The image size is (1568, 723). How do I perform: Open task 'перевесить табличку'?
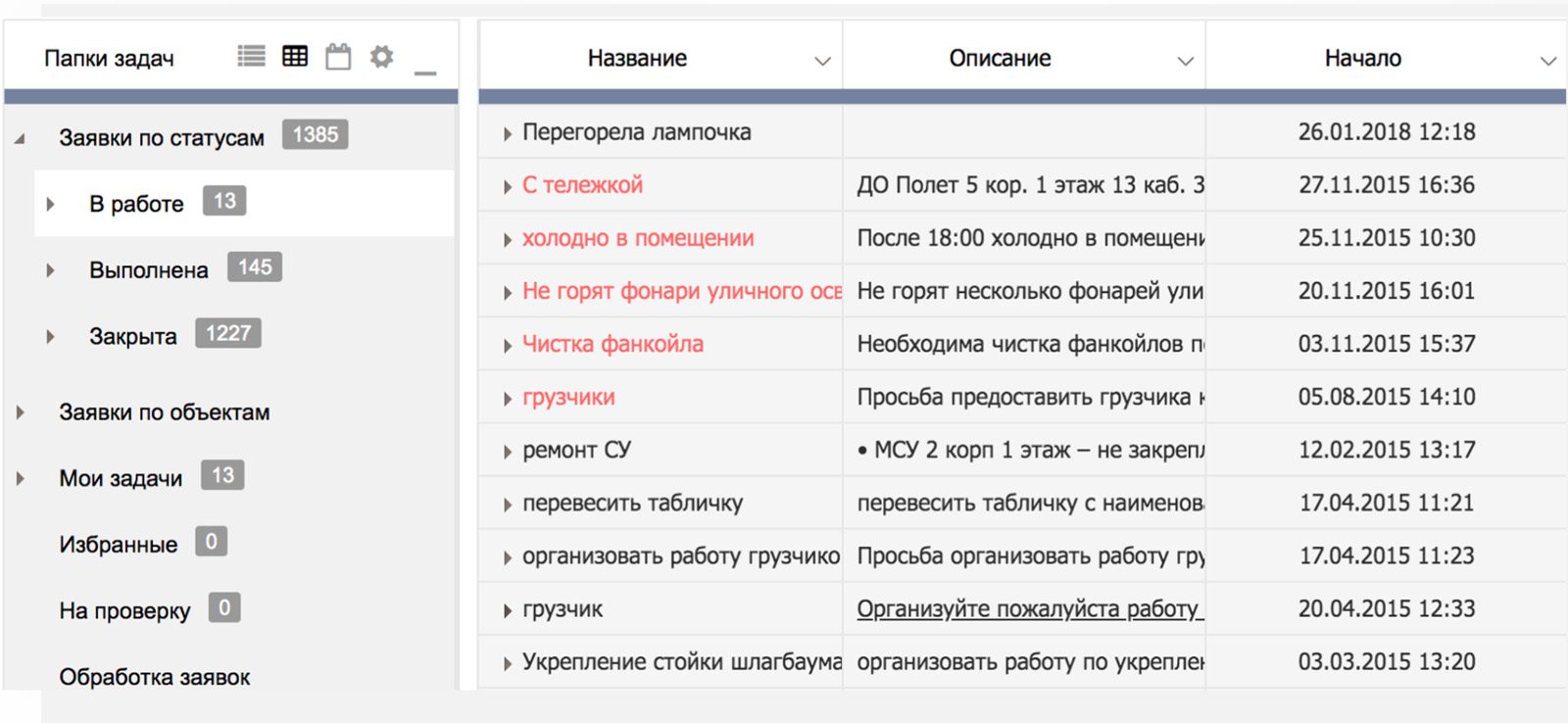633,503
